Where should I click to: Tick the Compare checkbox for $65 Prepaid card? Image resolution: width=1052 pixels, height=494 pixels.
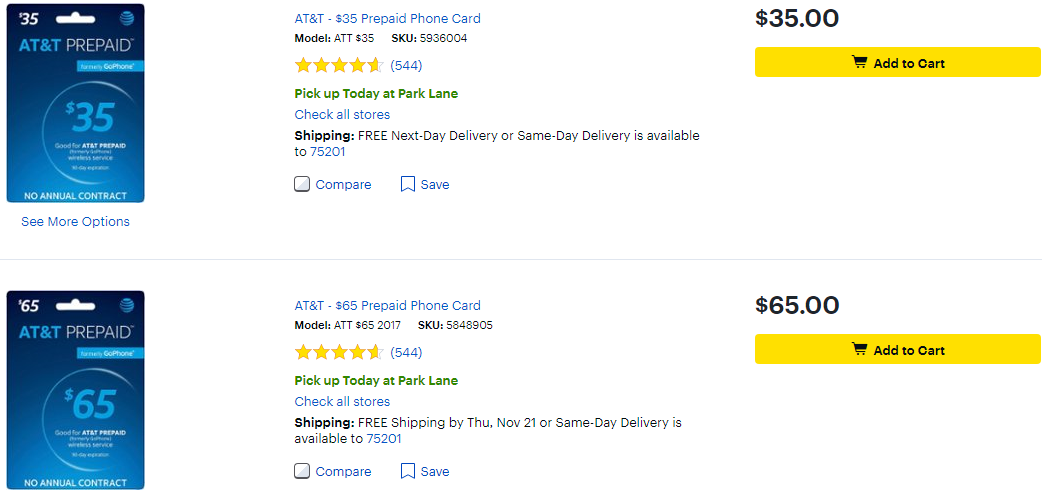click(302, 472)
